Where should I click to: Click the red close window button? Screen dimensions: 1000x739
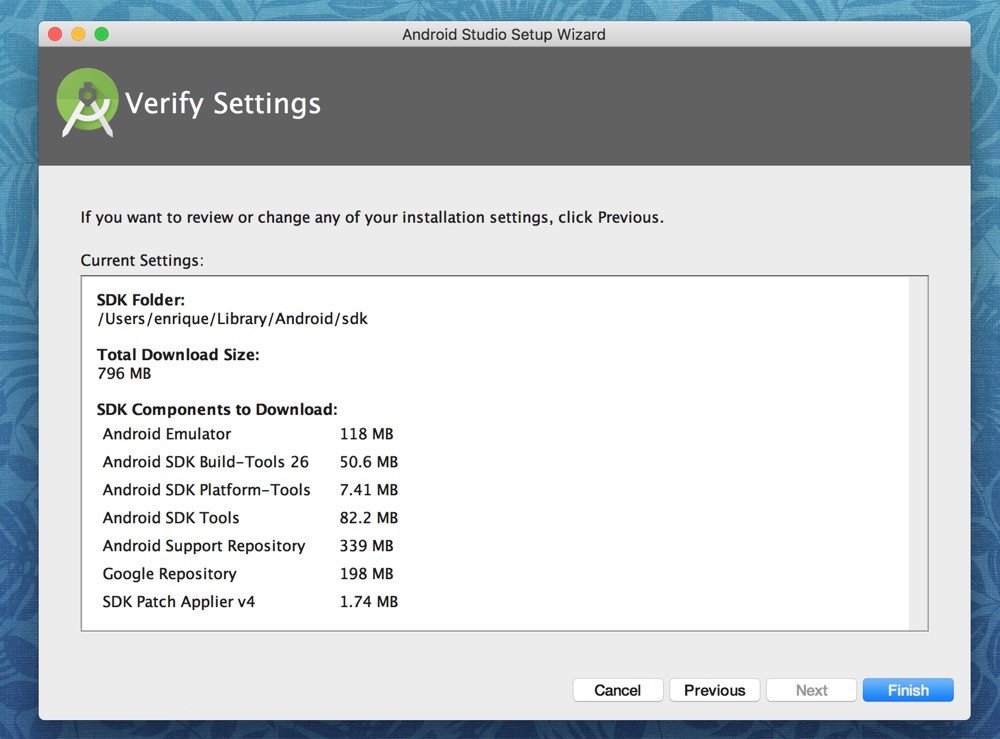pos(54,34)
